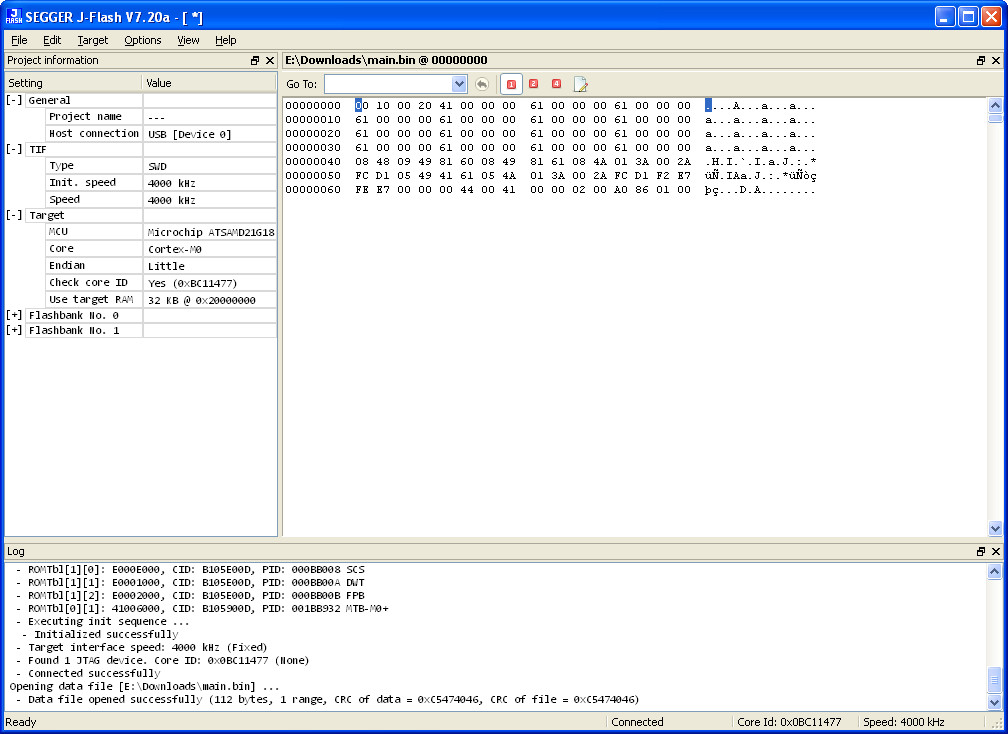Select 4-byte display width icon
1008x734 pixels.
pos(557,84)
